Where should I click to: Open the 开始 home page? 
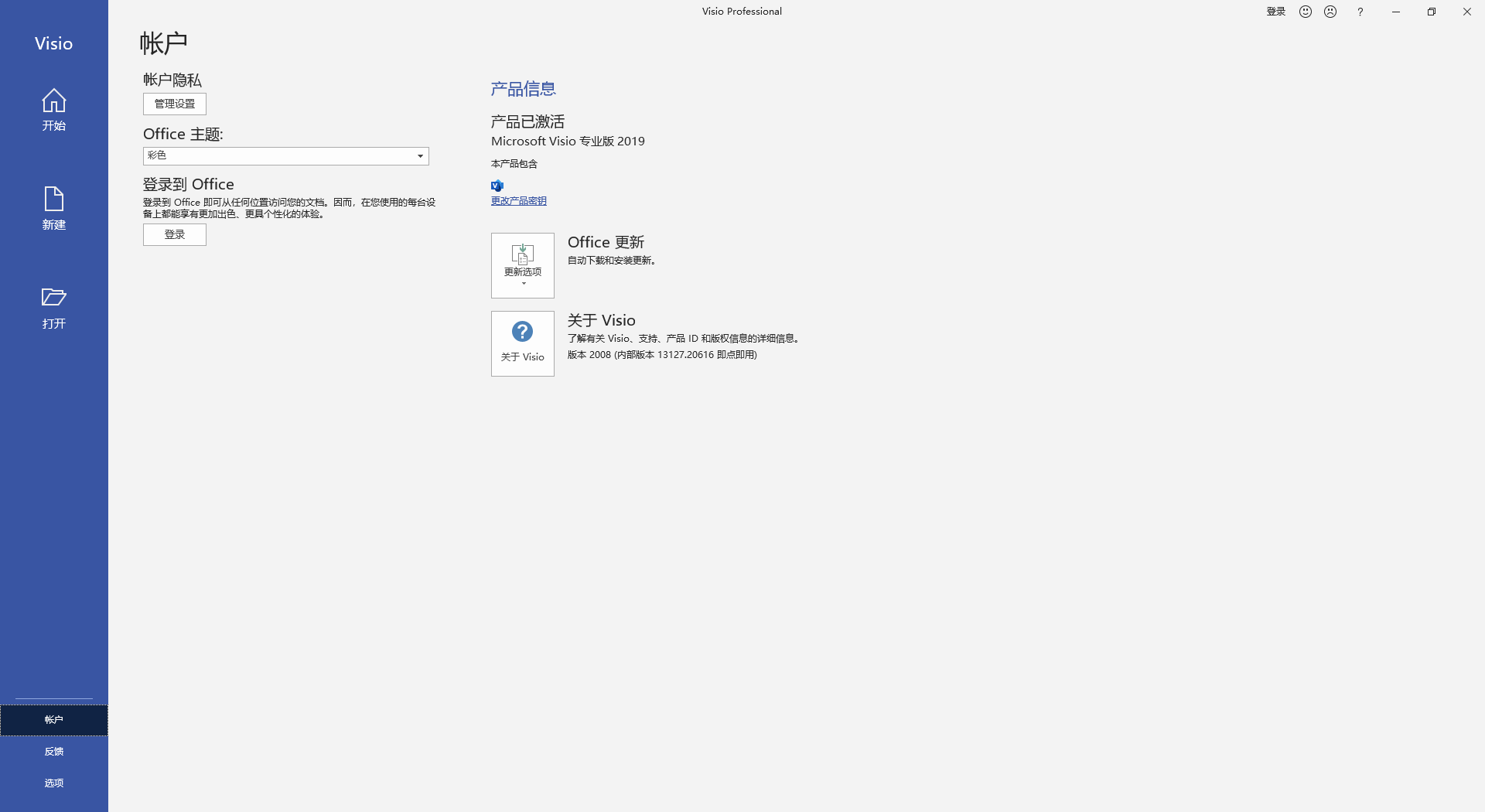click(53, 110)
